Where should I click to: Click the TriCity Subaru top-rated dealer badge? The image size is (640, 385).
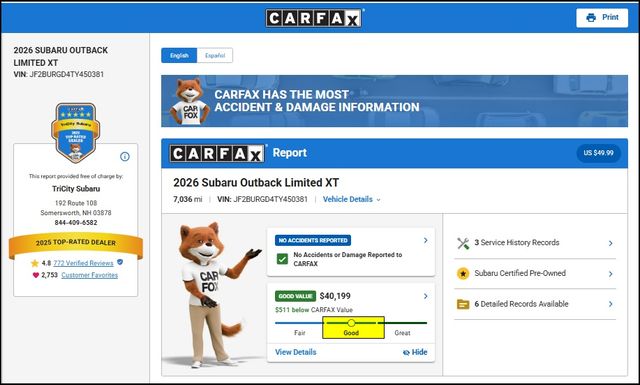coord(76,132)
